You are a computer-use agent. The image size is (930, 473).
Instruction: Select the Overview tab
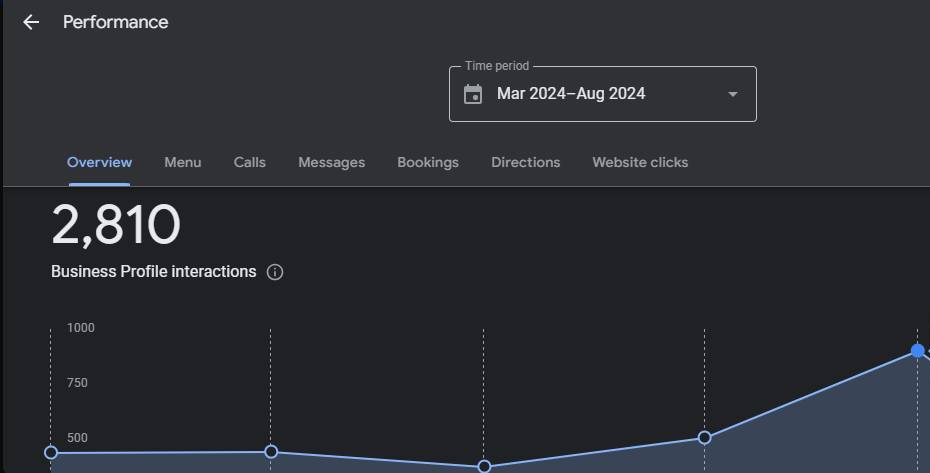pos(99,162)
